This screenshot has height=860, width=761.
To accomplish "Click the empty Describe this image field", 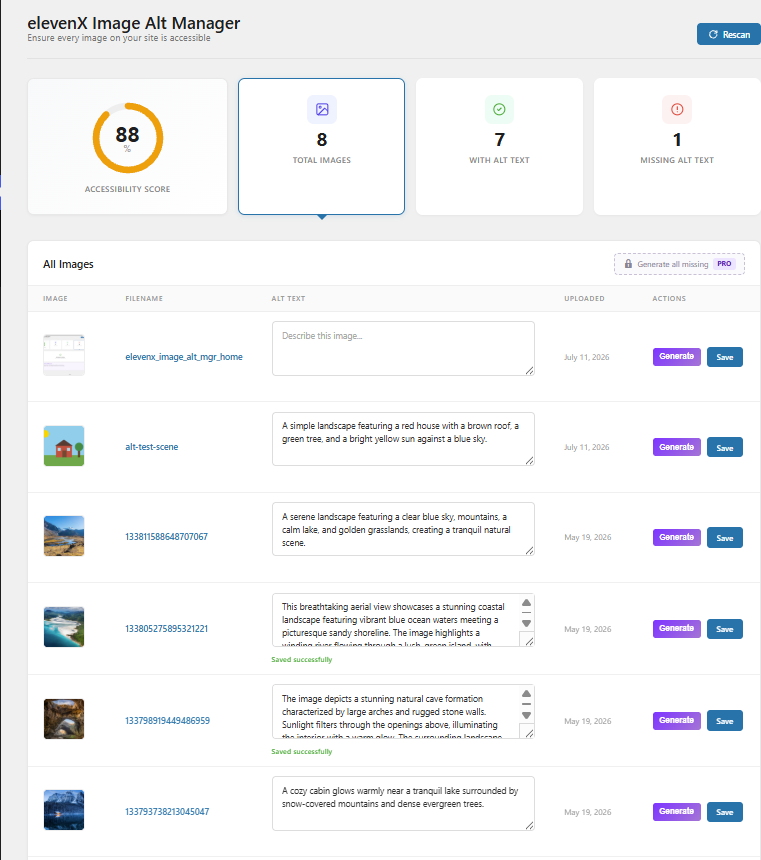I will point(403,348).
